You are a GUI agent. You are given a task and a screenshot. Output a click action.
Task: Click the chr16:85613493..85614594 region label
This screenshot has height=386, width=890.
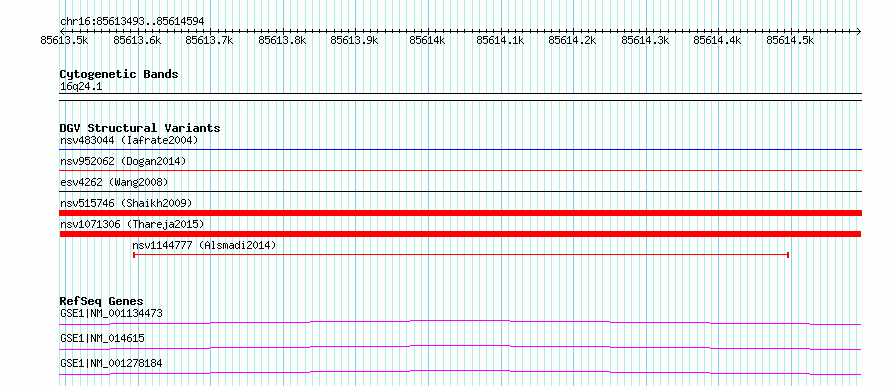coord(132,22)
